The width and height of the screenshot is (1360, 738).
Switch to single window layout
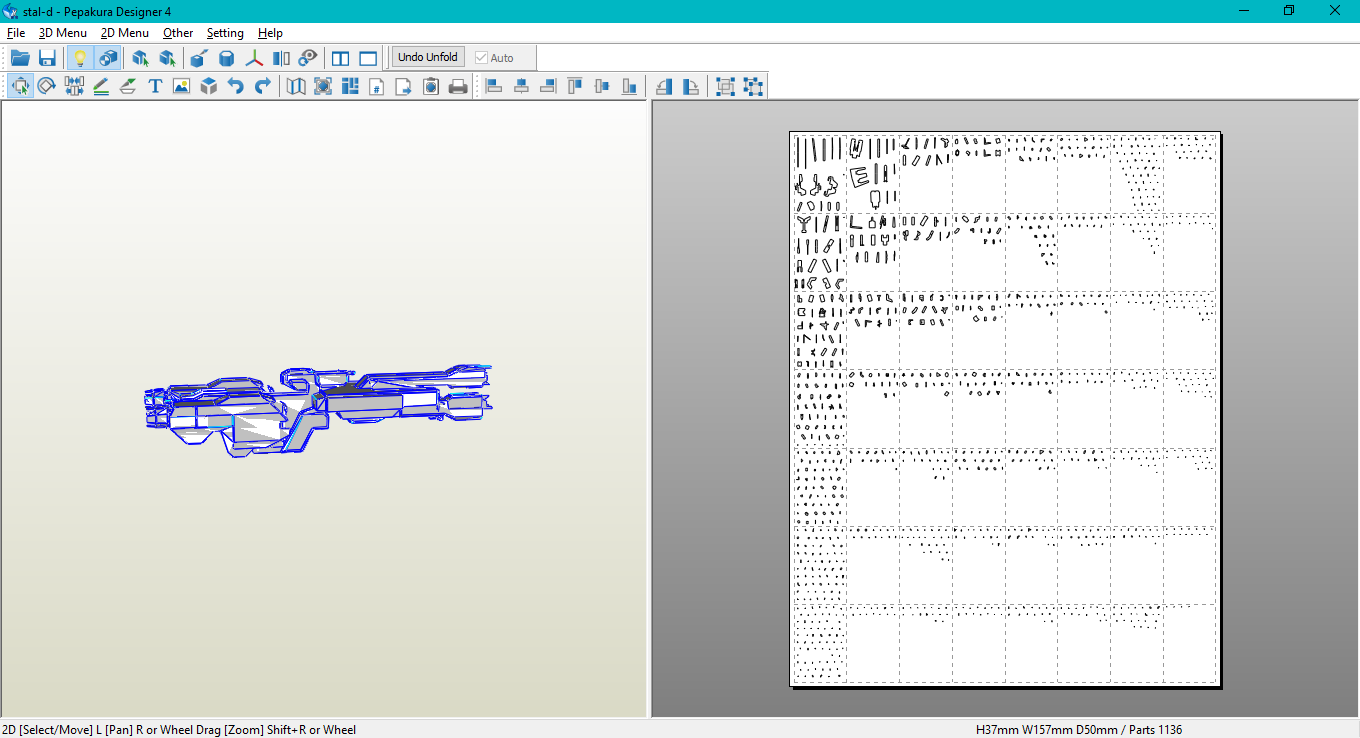368,58
